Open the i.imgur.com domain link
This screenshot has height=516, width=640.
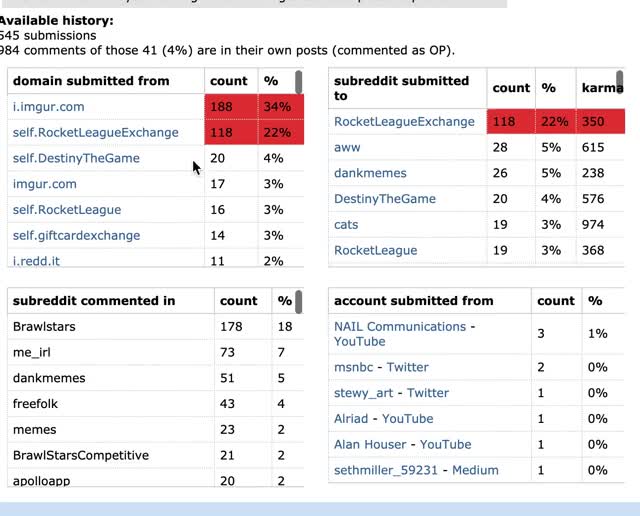tap(49, 107)
